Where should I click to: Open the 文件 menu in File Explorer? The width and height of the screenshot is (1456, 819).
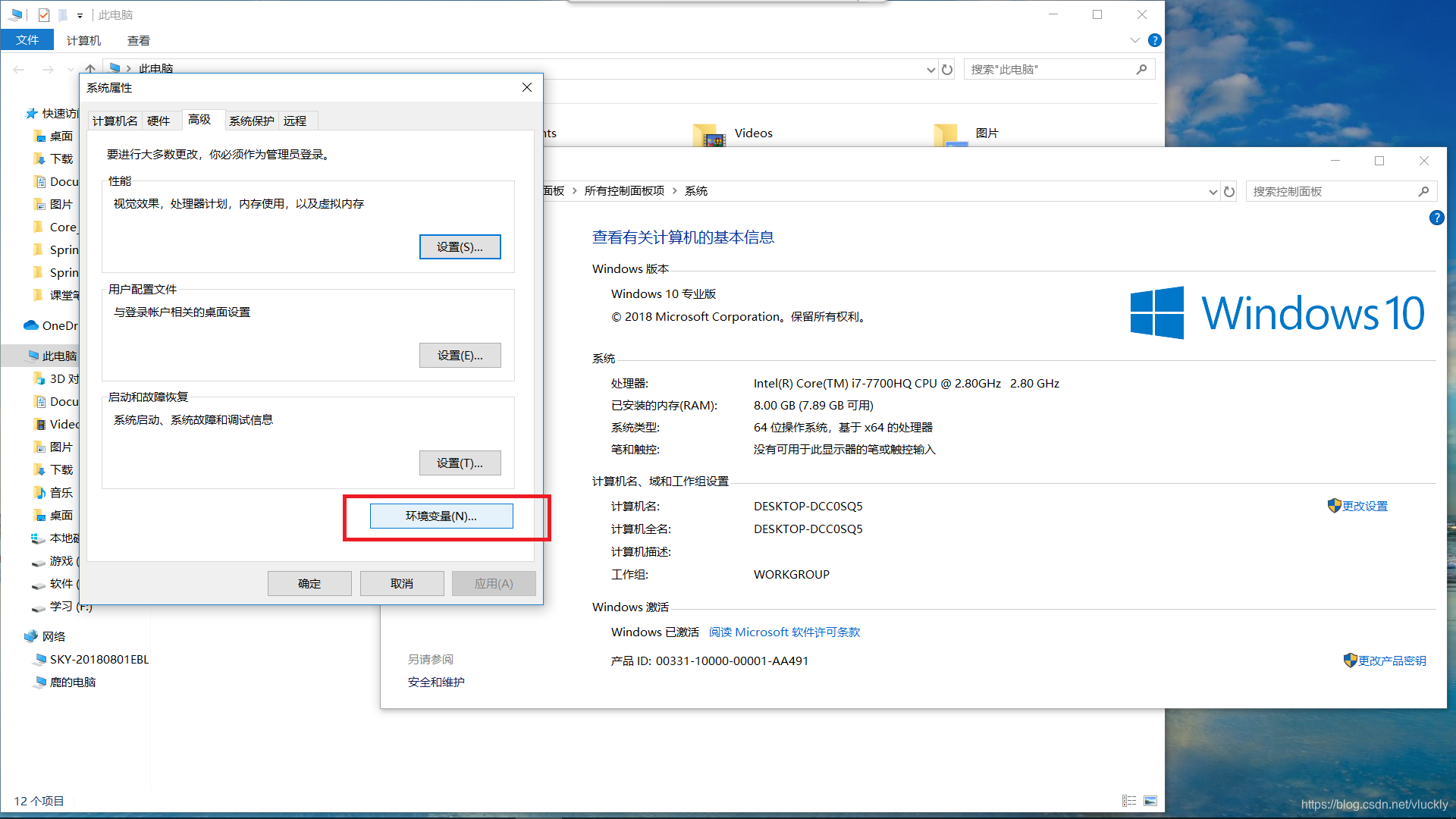tap(27, 40)
